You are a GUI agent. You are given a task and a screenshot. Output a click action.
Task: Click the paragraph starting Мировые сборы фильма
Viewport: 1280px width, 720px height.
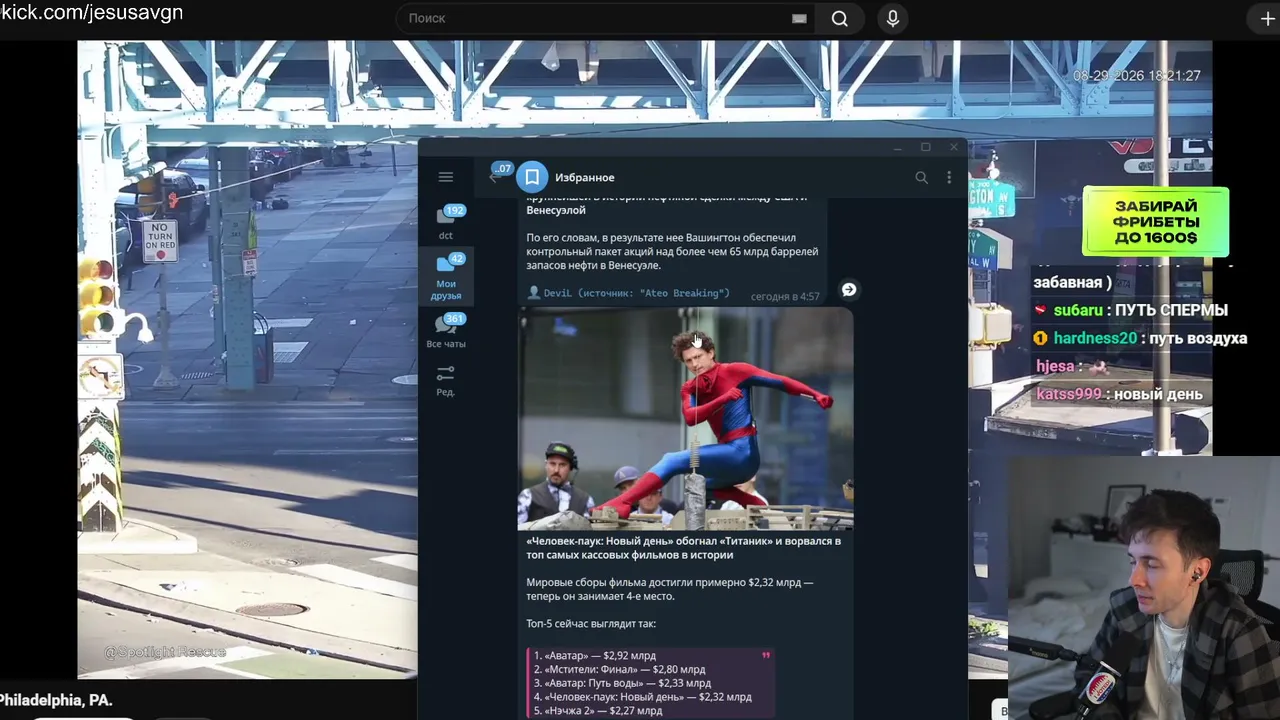tap(670, 589)
